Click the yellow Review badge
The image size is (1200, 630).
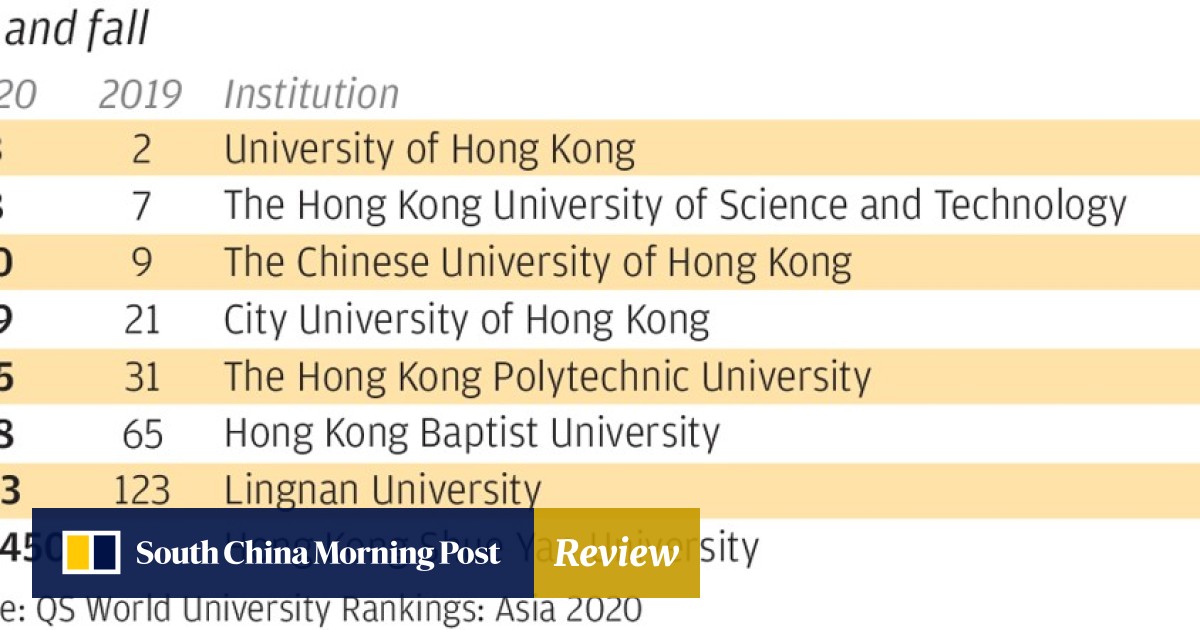coord(616,553)
